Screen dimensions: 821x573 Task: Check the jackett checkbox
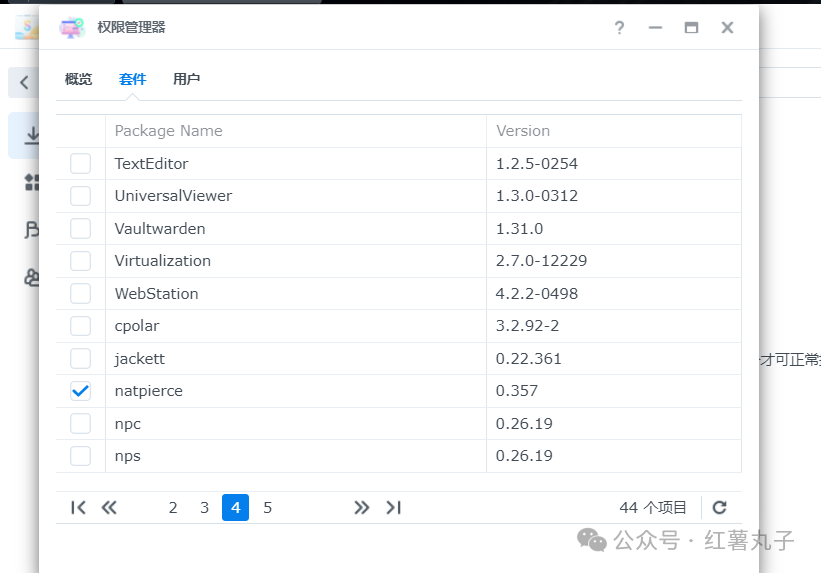(81, 358)
